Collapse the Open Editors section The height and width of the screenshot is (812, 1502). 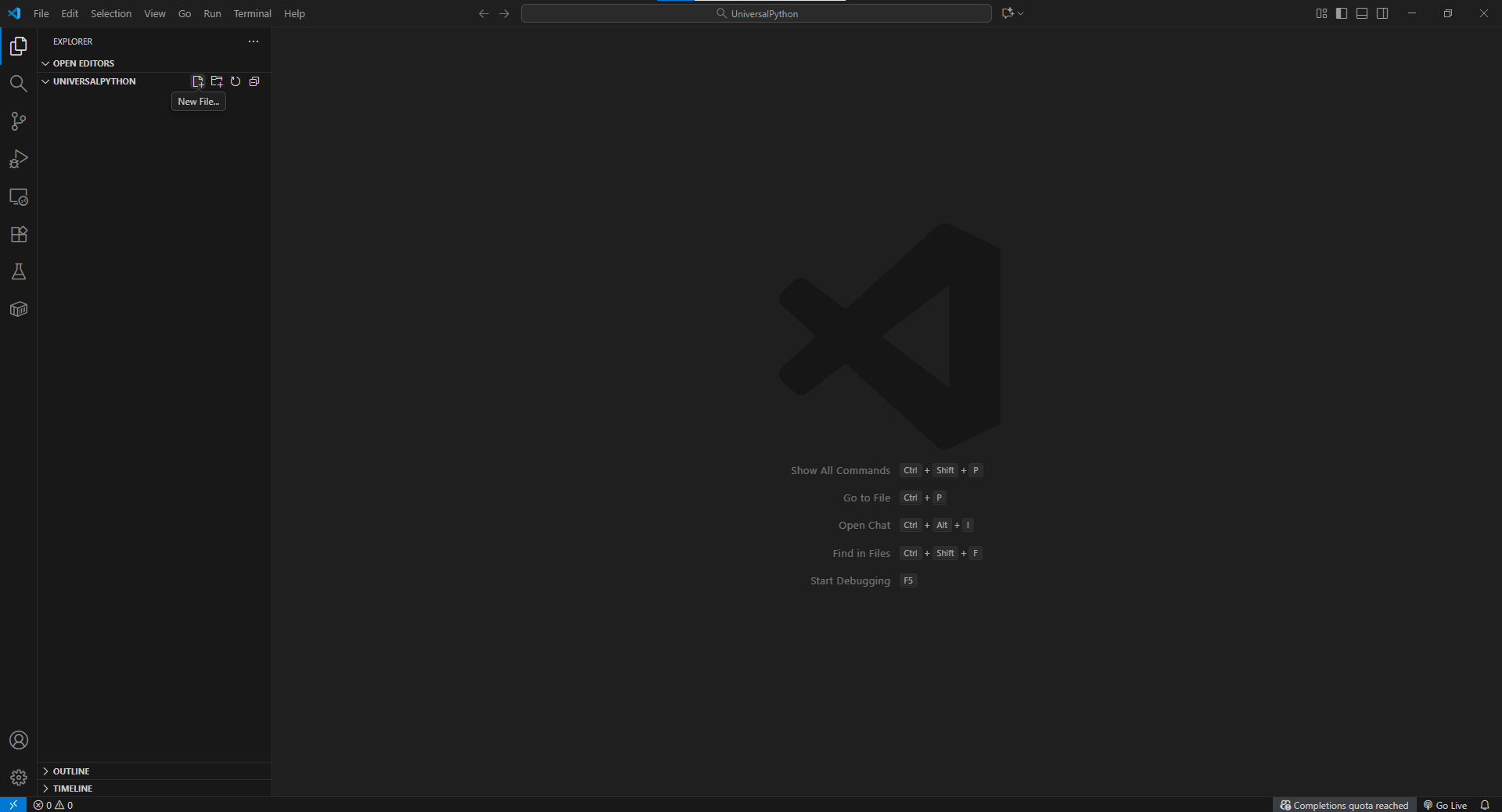[83, 63]
